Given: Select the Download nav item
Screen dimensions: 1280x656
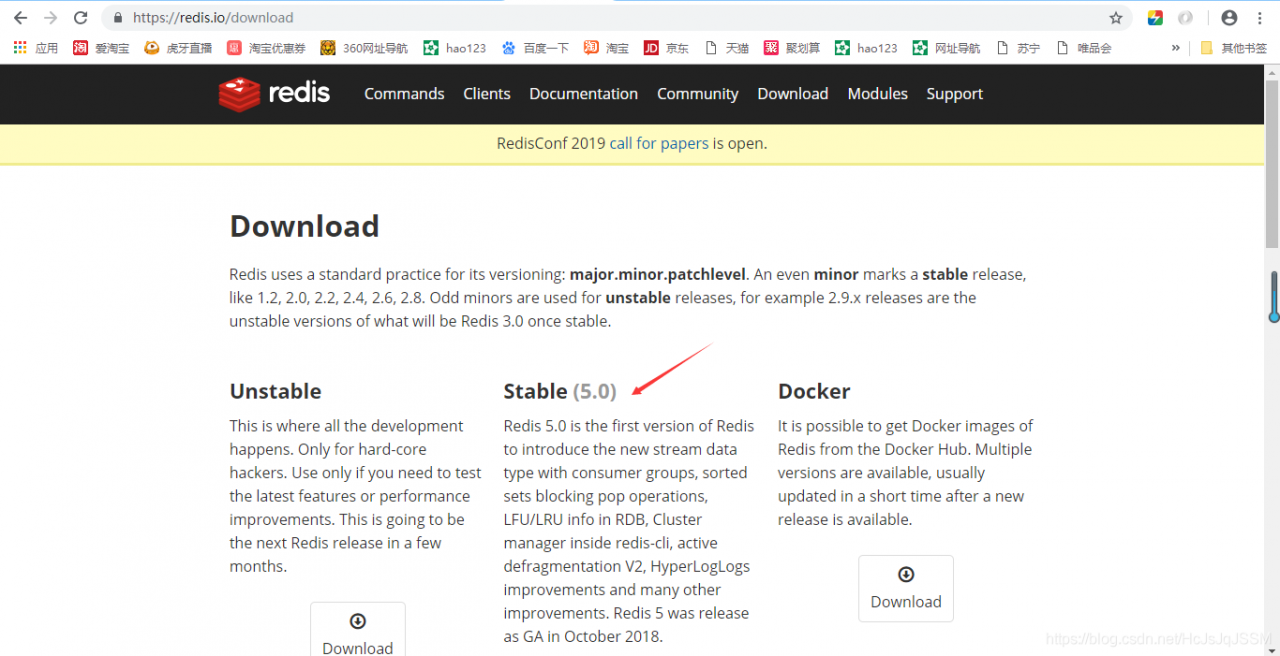Looking at the screenshot, I should [x=793, y=94].
